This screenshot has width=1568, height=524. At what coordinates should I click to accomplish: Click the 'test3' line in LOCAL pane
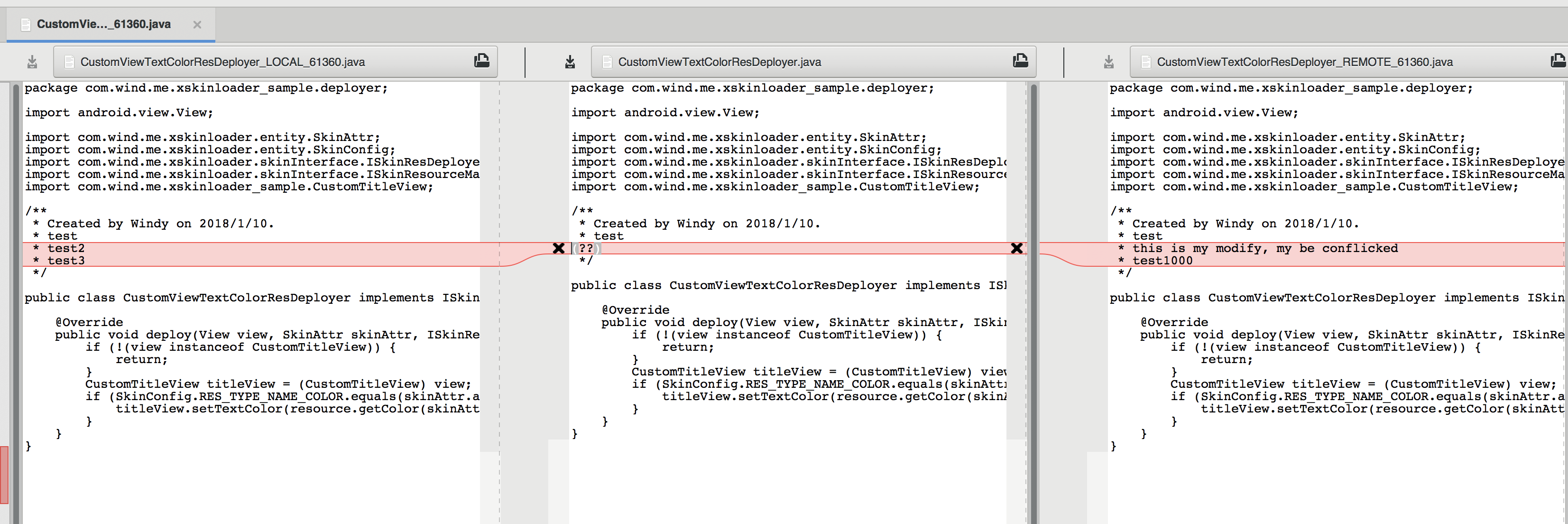click(66, 261)
